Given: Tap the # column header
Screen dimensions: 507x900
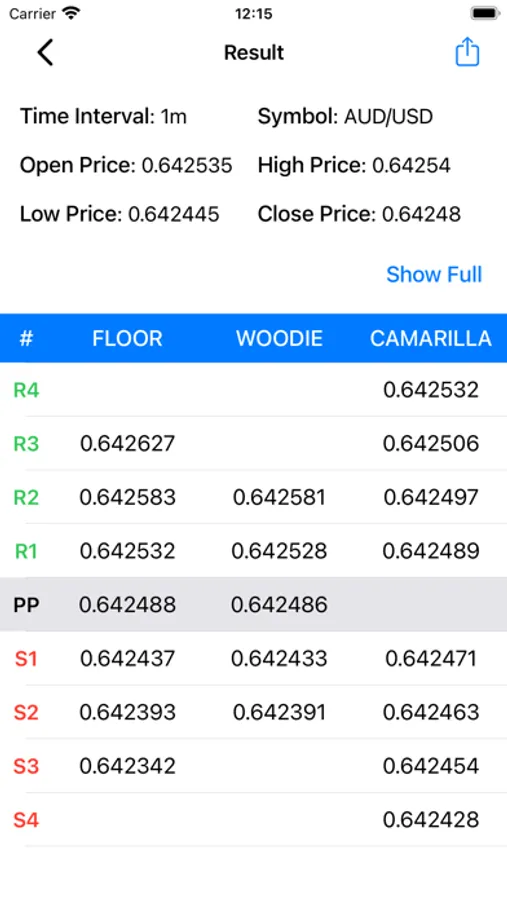Looking at the screenshot, I should 26,338.
